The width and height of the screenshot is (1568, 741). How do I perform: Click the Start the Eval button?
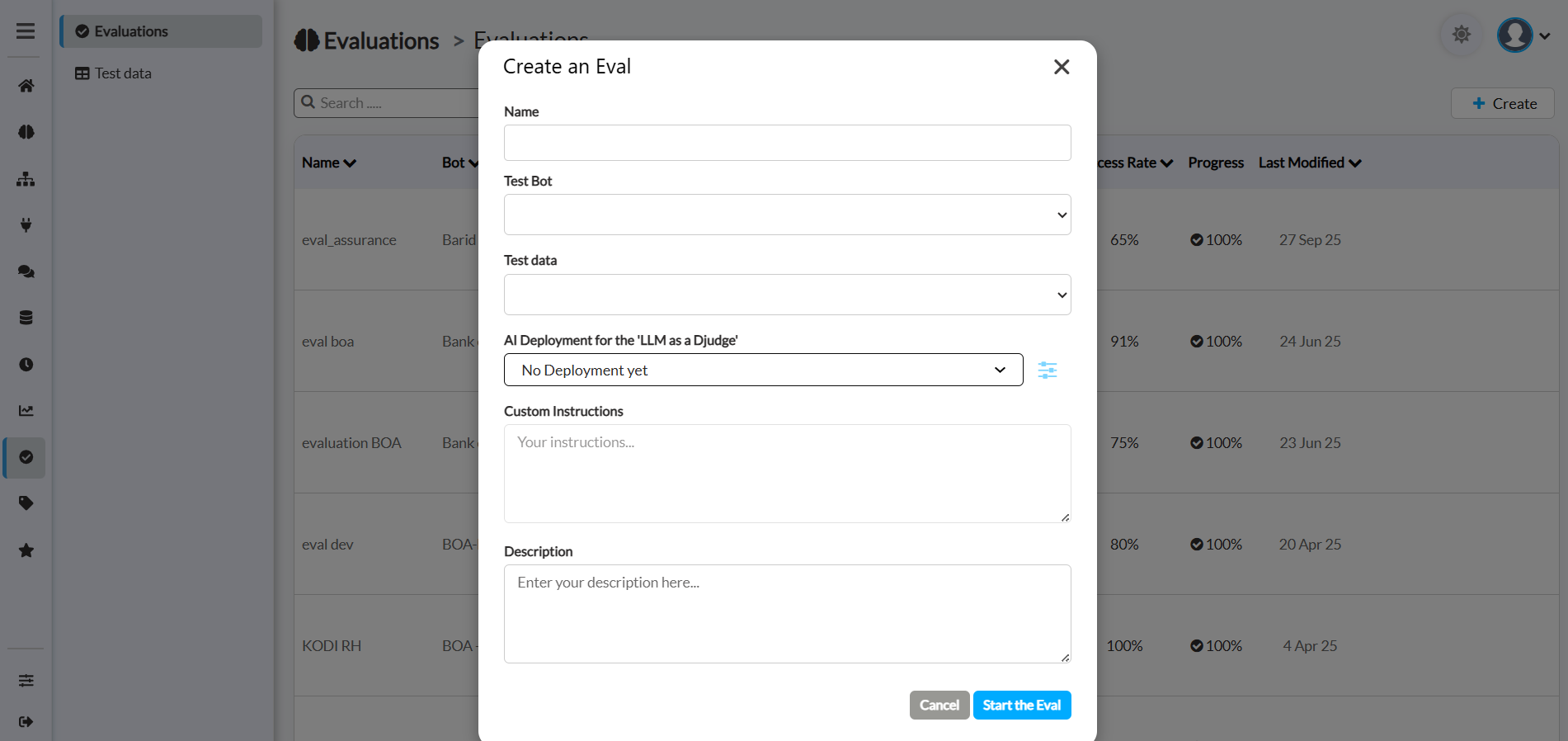pyautogui.click(x=1021, y=706)
